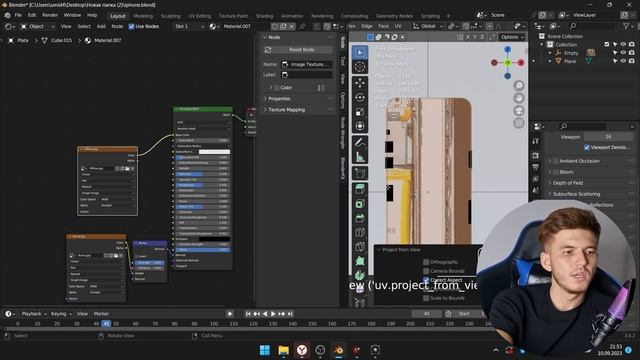The image size is (640, 360).
Task: Select the Knife tool
Action: (360, 247)
